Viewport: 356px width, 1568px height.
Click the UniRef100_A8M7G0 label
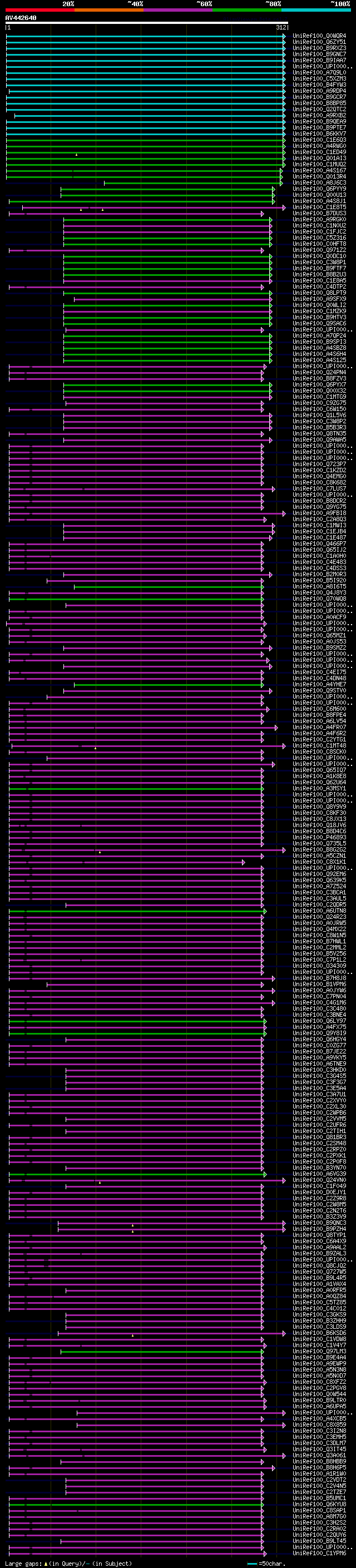[319, 1516]
